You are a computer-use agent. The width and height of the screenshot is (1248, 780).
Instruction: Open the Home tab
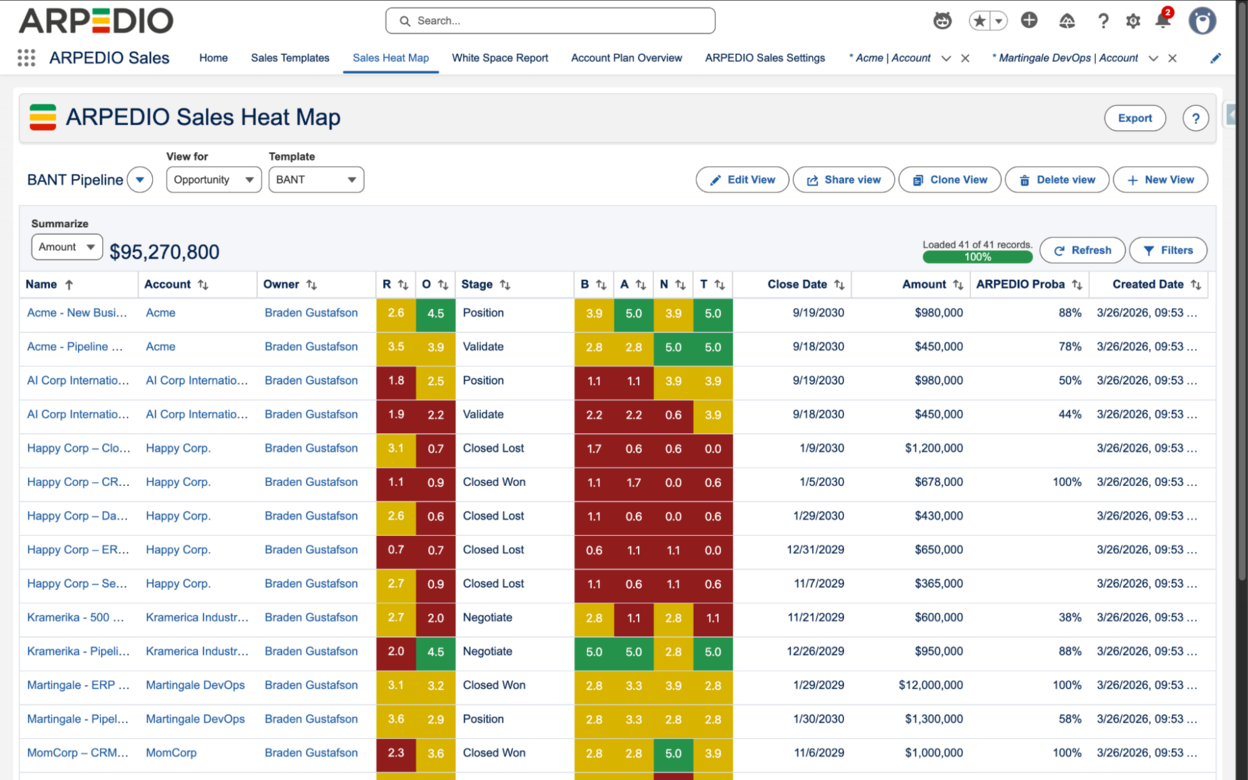[x=213, y=58]
